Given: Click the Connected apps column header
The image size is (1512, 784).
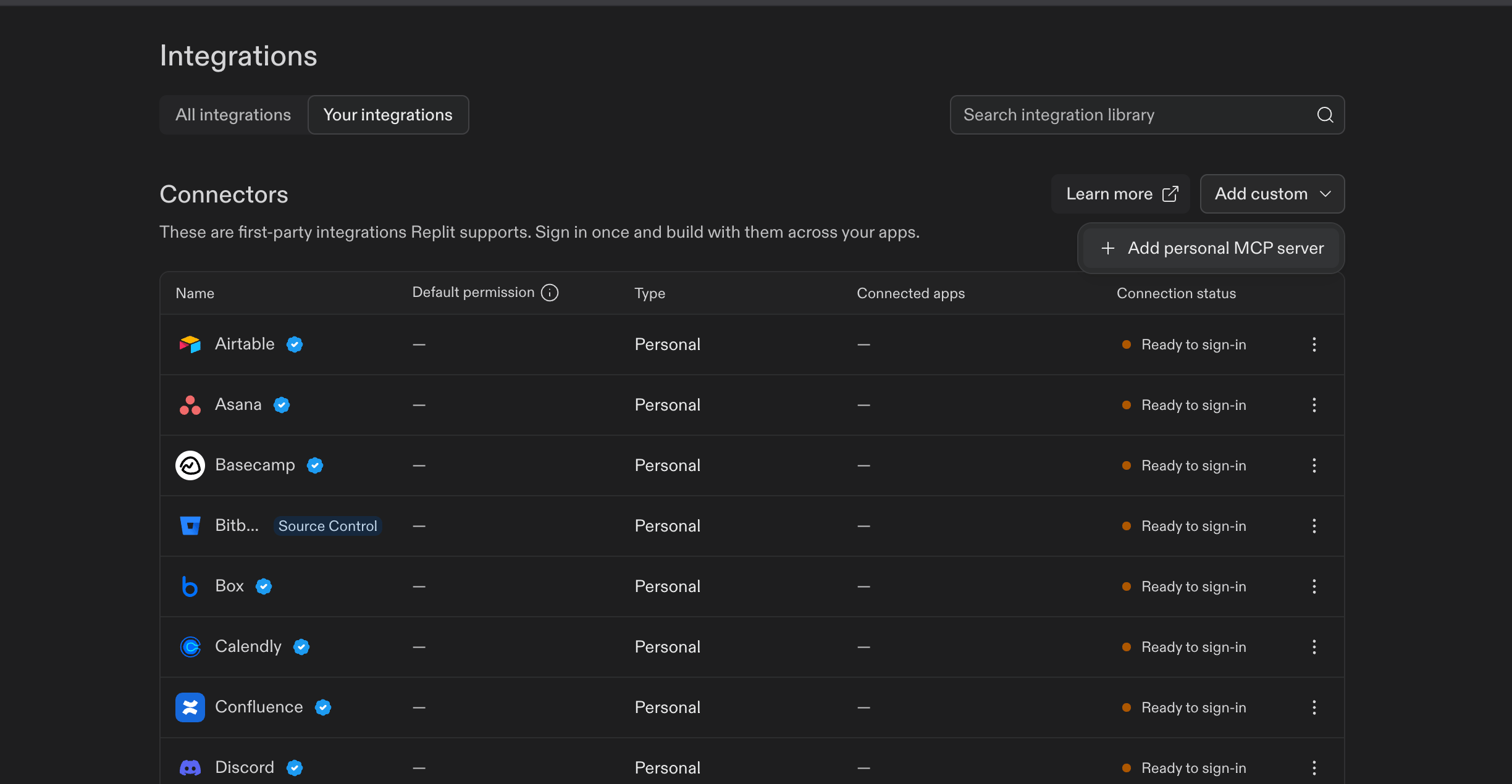Looking at the screenshot, I should pyautogui.click(x=910, y=293).
